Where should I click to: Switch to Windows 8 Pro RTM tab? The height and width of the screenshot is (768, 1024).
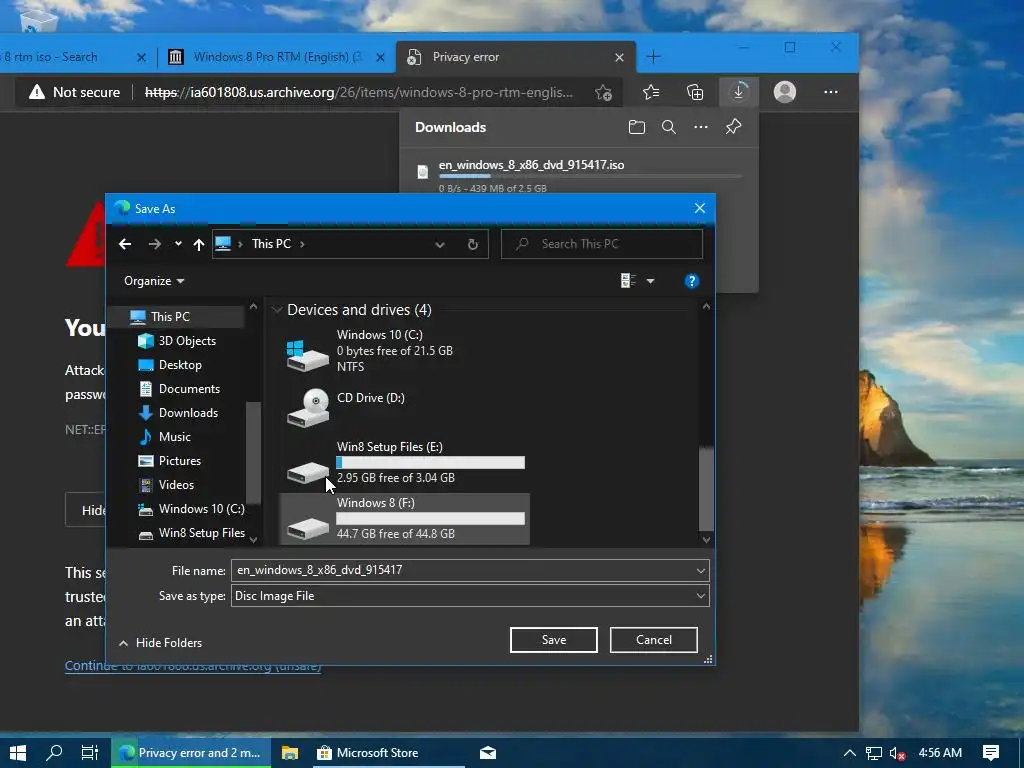(x=276, y=57)
